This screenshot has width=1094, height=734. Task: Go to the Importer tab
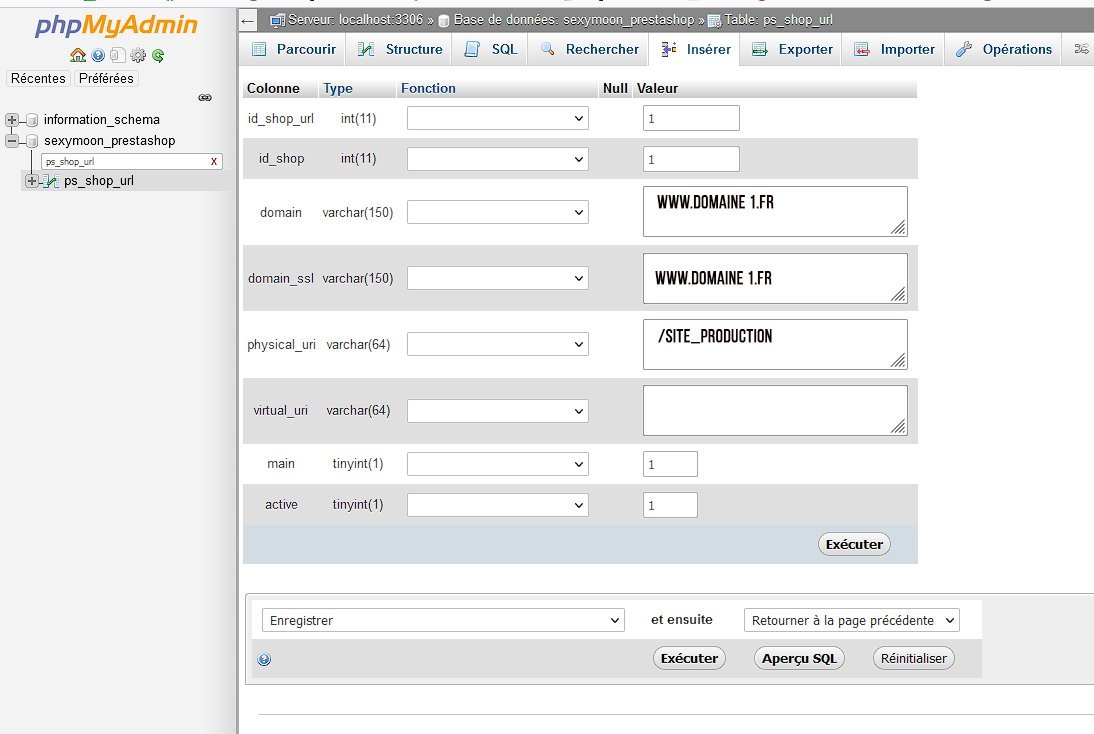(894, 49)
